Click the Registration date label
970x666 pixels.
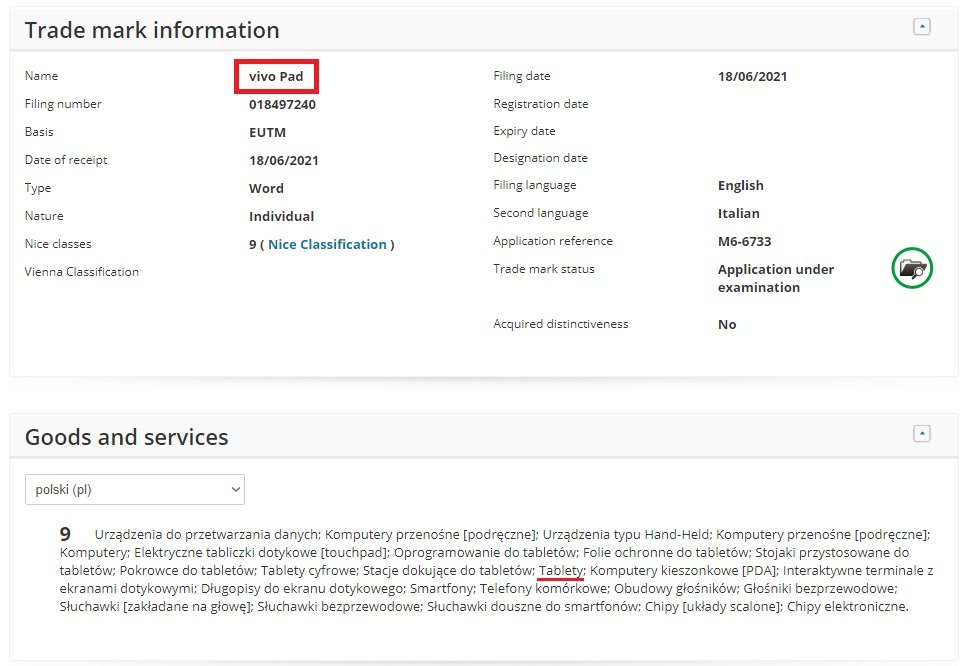[541, 104]
